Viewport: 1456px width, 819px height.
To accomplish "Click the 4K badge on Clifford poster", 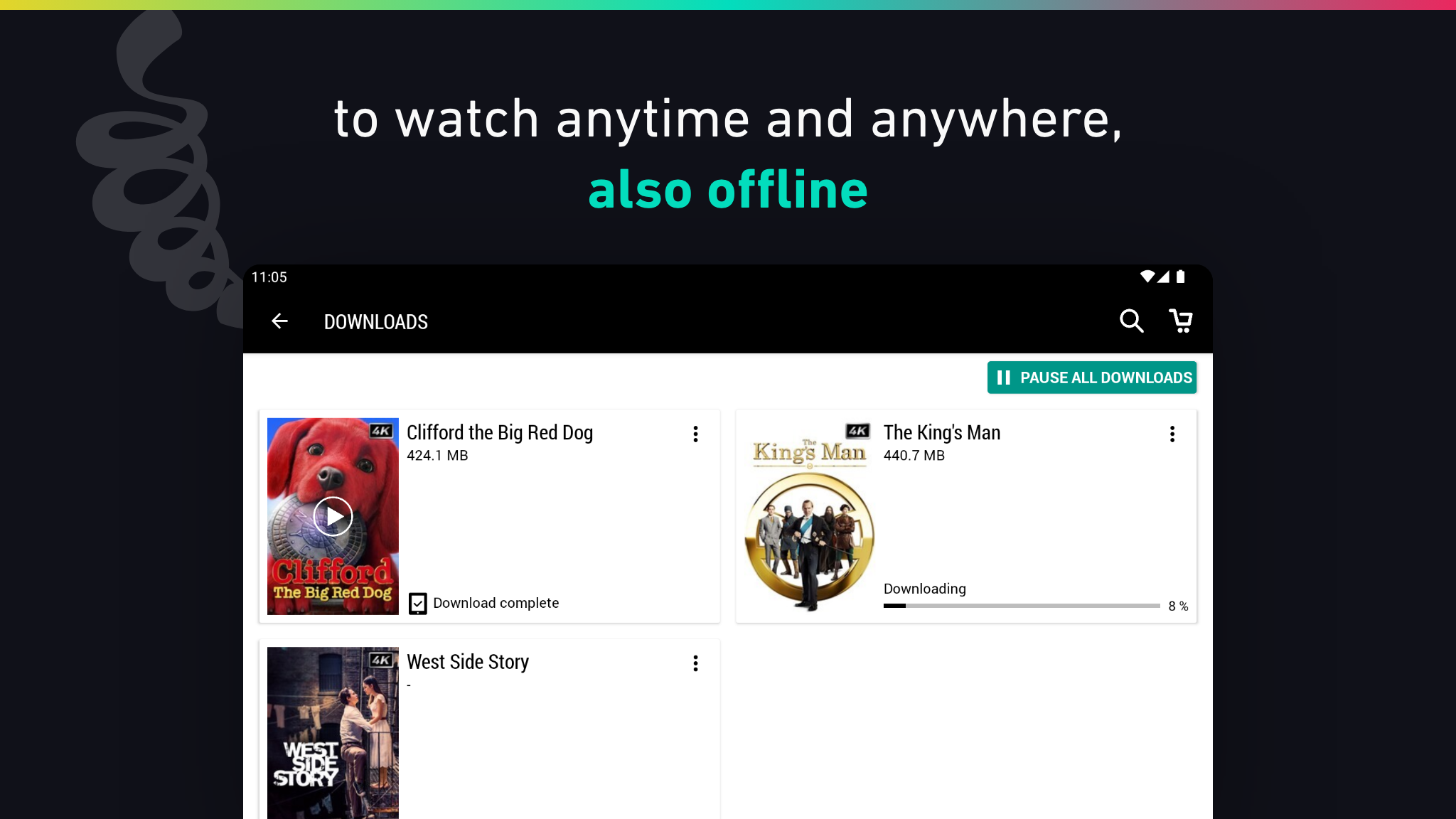I will tap(381, 431).
